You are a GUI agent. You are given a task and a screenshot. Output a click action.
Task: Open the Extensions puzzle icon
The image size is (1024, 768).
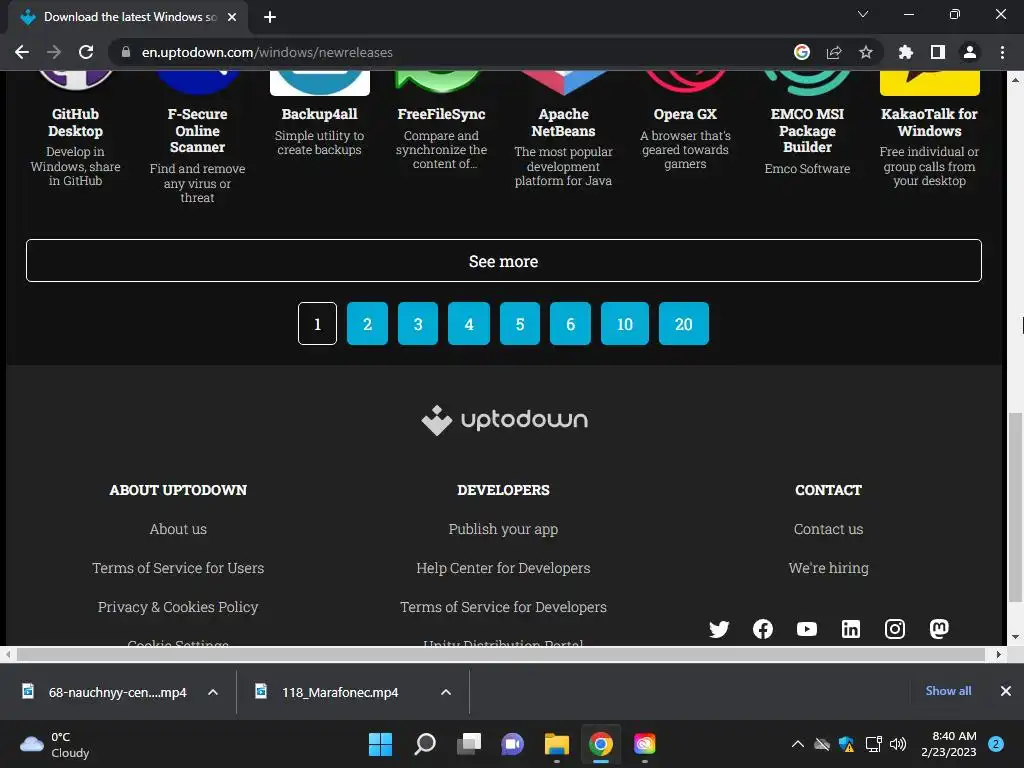905,52
